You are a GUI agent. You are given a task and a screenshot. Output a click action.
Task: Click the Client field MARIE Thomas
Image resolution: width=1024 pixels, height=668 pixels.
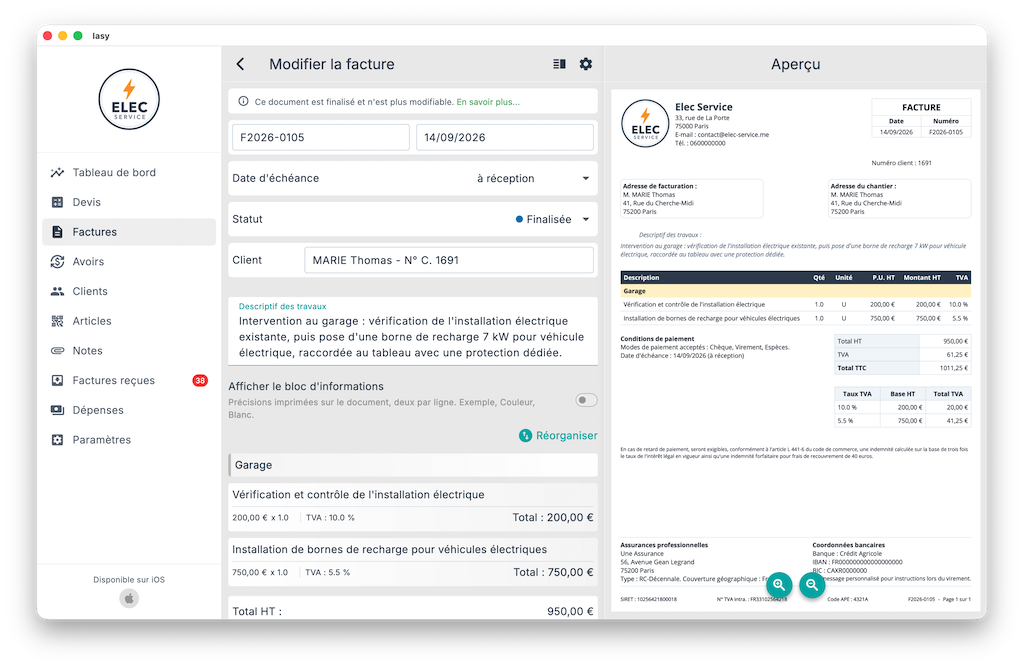click(x=449, y=260)
